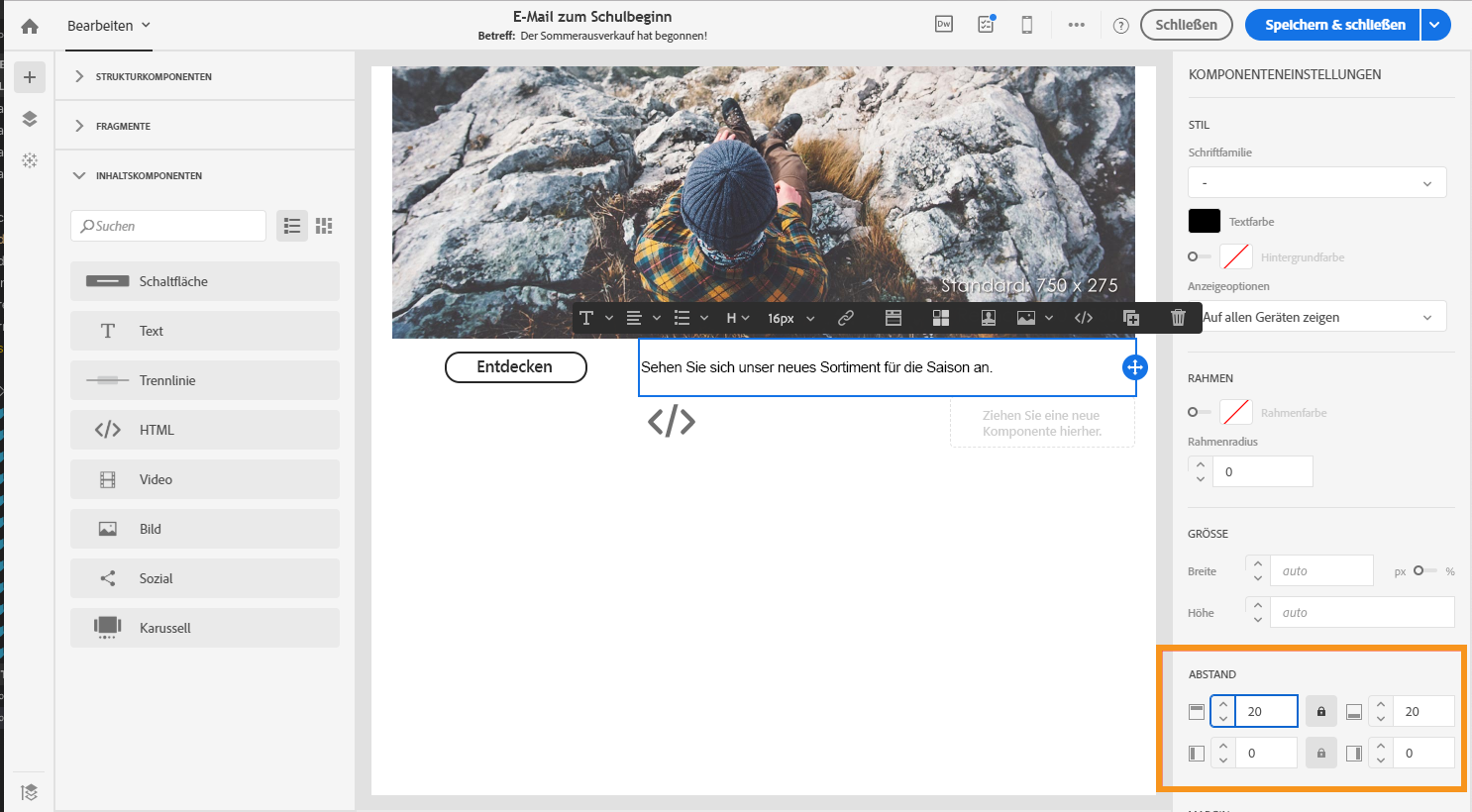
Task: Click into the Höhe height field
Action: pyautogui.click(x=1362, y=612)
